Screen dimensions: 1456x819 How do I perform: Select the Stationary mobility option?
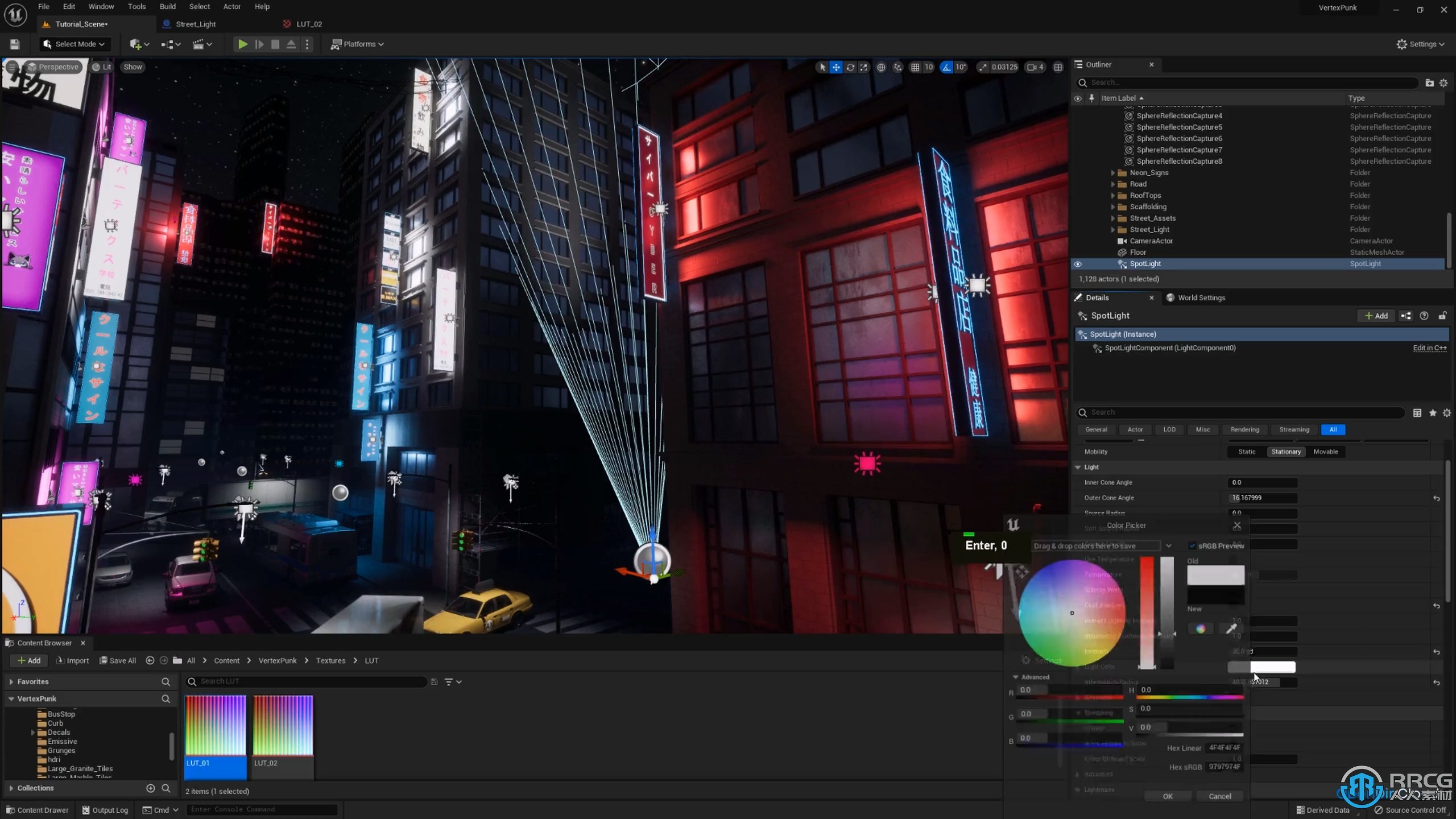pyautogui.click(x=1287, y=451)
